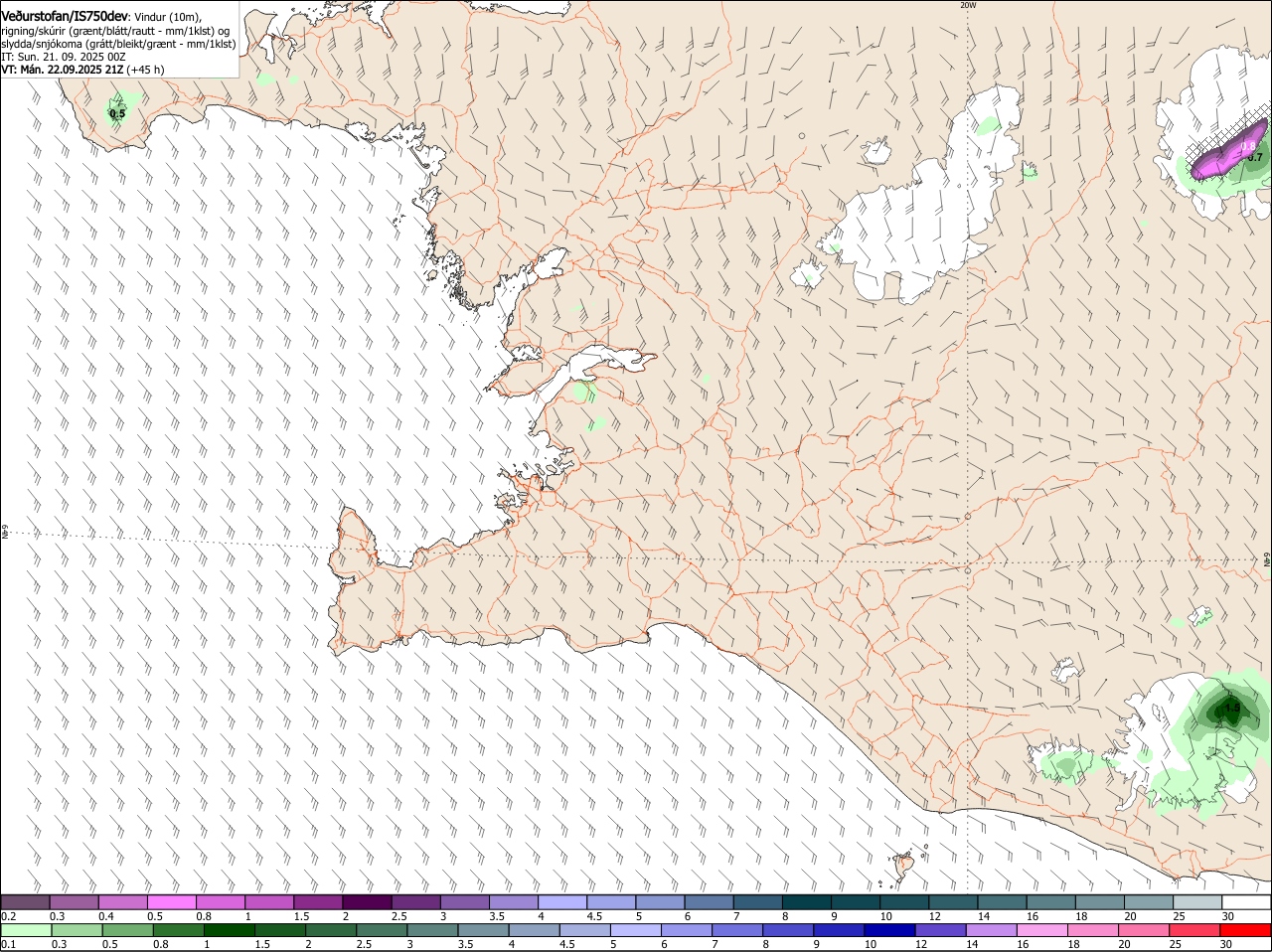Click the "25" label in the snow scale
The width and height of the screenshot is (1272, 952).
pos(1179,916)
